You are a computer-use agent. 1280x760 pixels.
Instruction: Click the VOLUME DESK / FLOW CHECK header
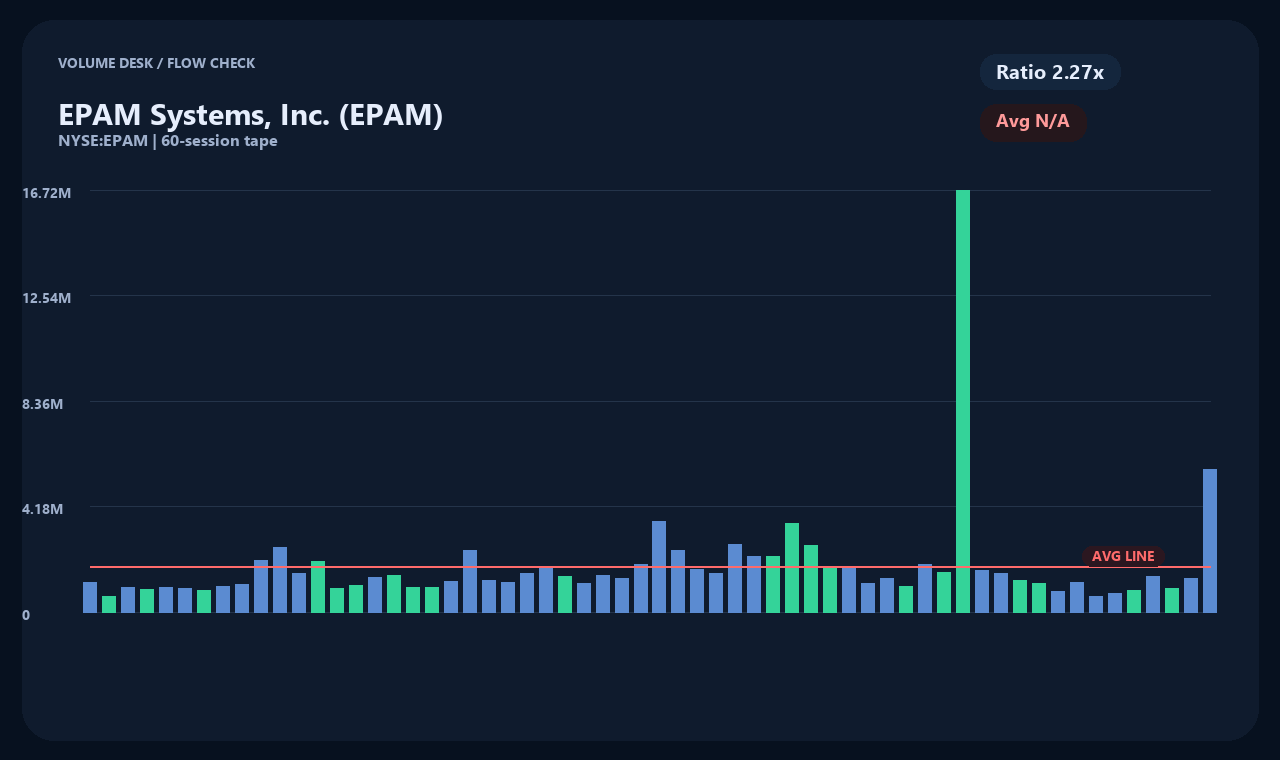point(157,63)
